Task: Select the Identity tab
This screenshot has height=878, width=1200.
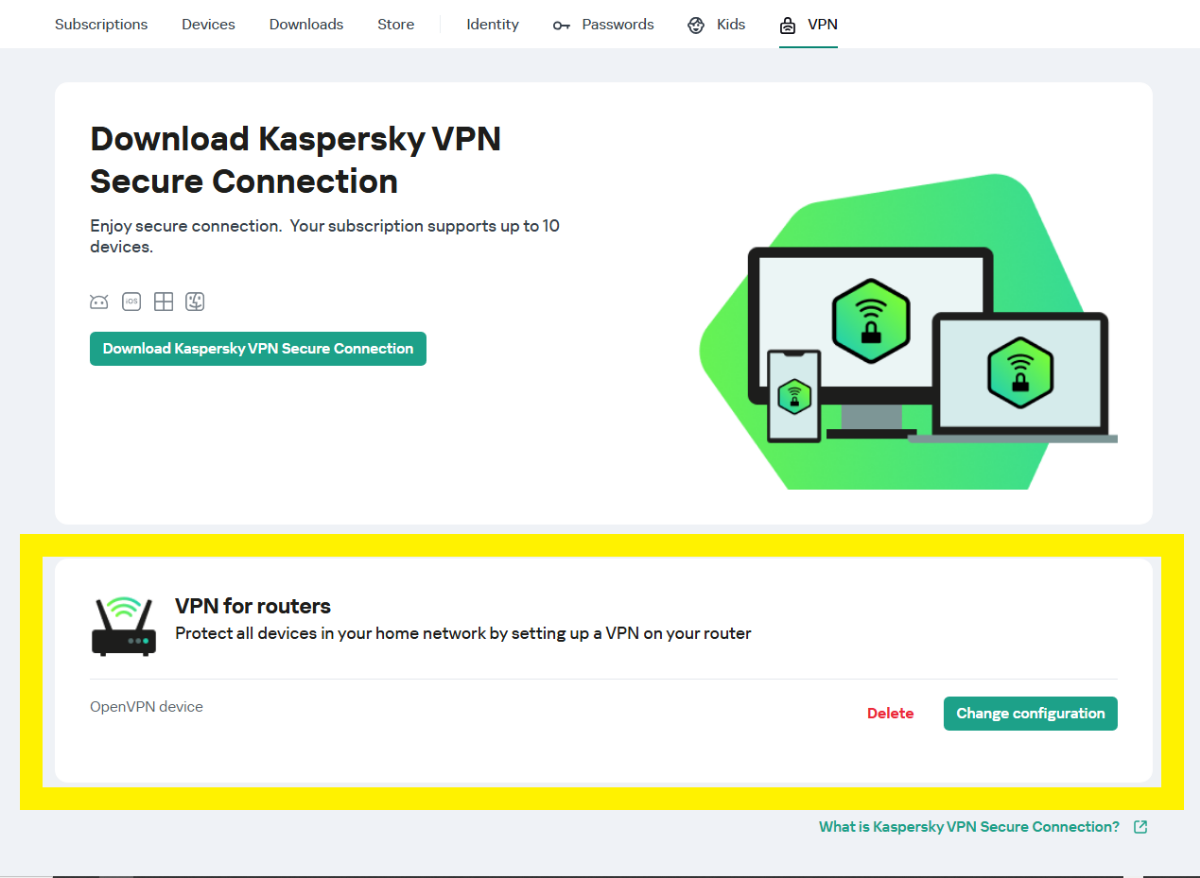Action: [x=493, y=24]
